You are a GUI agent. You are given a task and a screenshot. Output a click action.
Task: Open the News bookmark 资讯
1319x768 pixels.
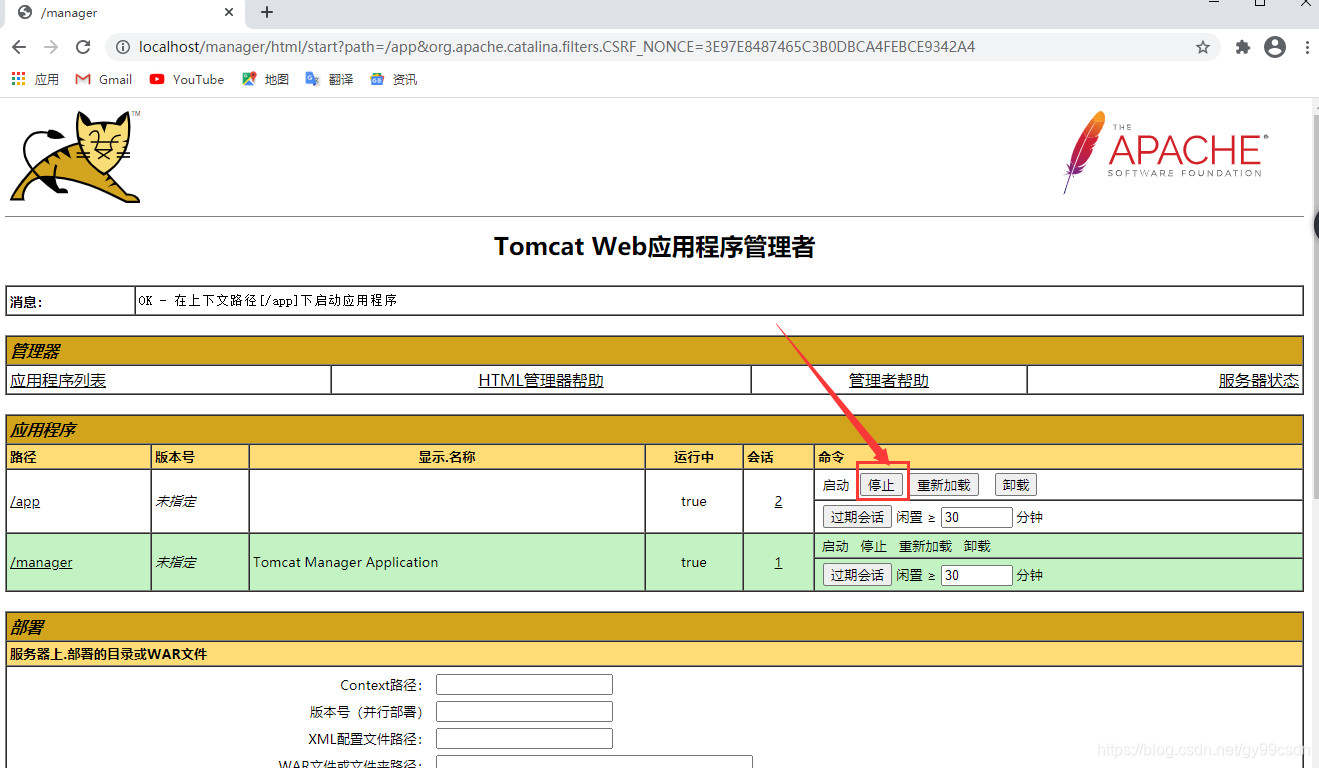393,79
